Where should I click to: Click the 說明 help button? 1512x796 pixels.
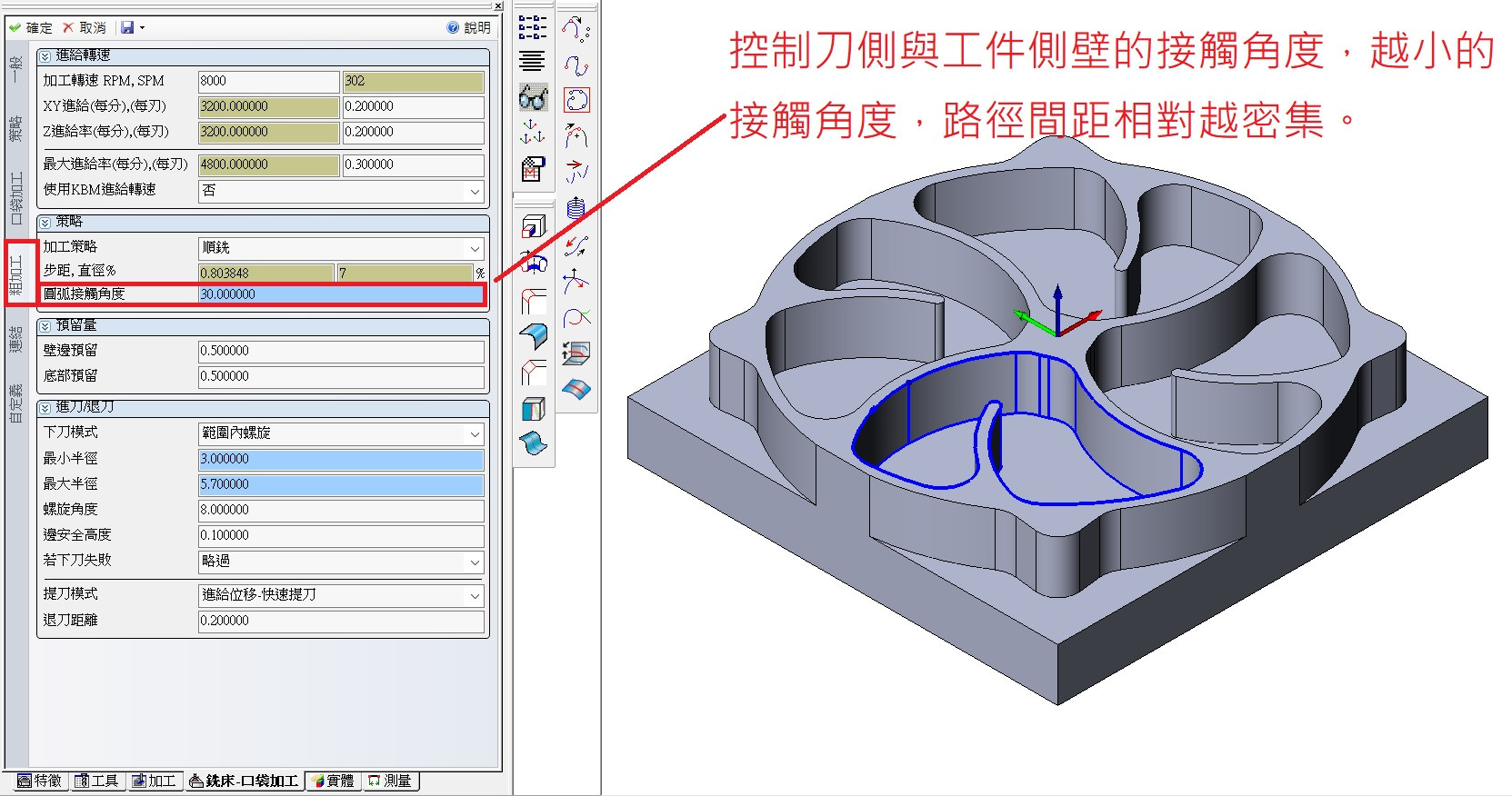pos(468,28)
